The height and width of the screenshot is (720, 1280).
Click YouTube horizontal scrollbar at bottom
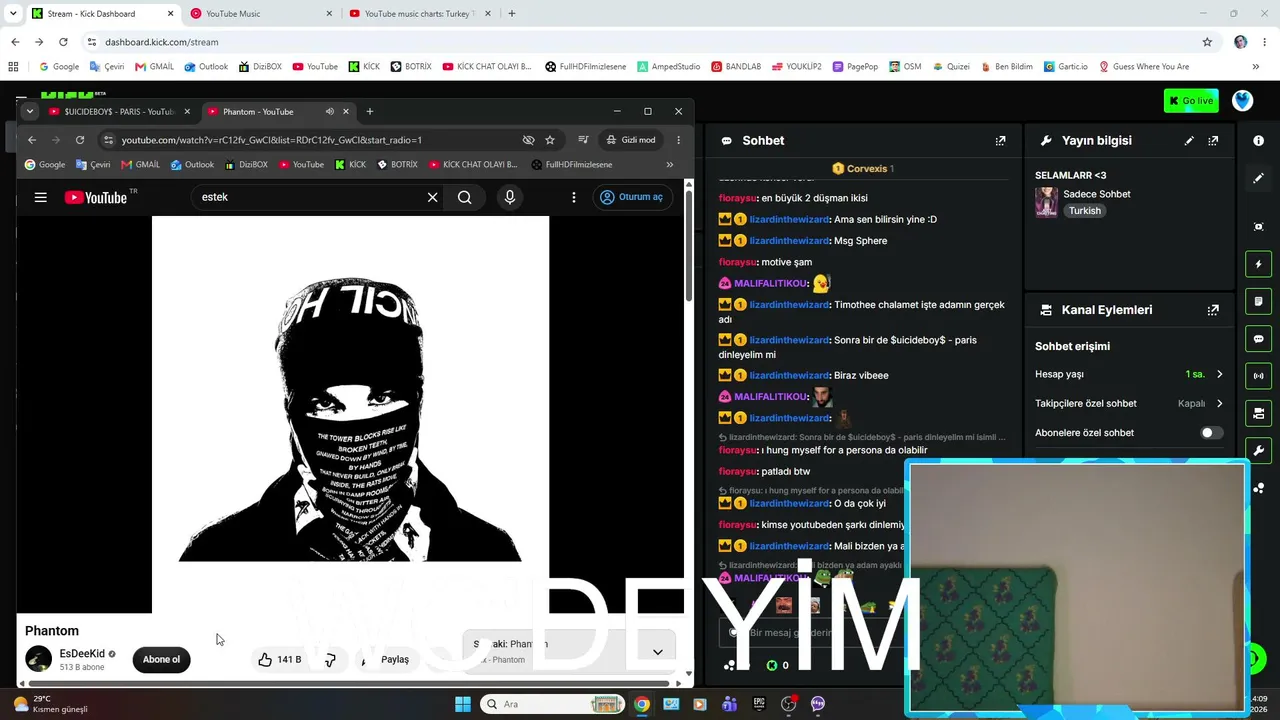click(x=349, y=684)
